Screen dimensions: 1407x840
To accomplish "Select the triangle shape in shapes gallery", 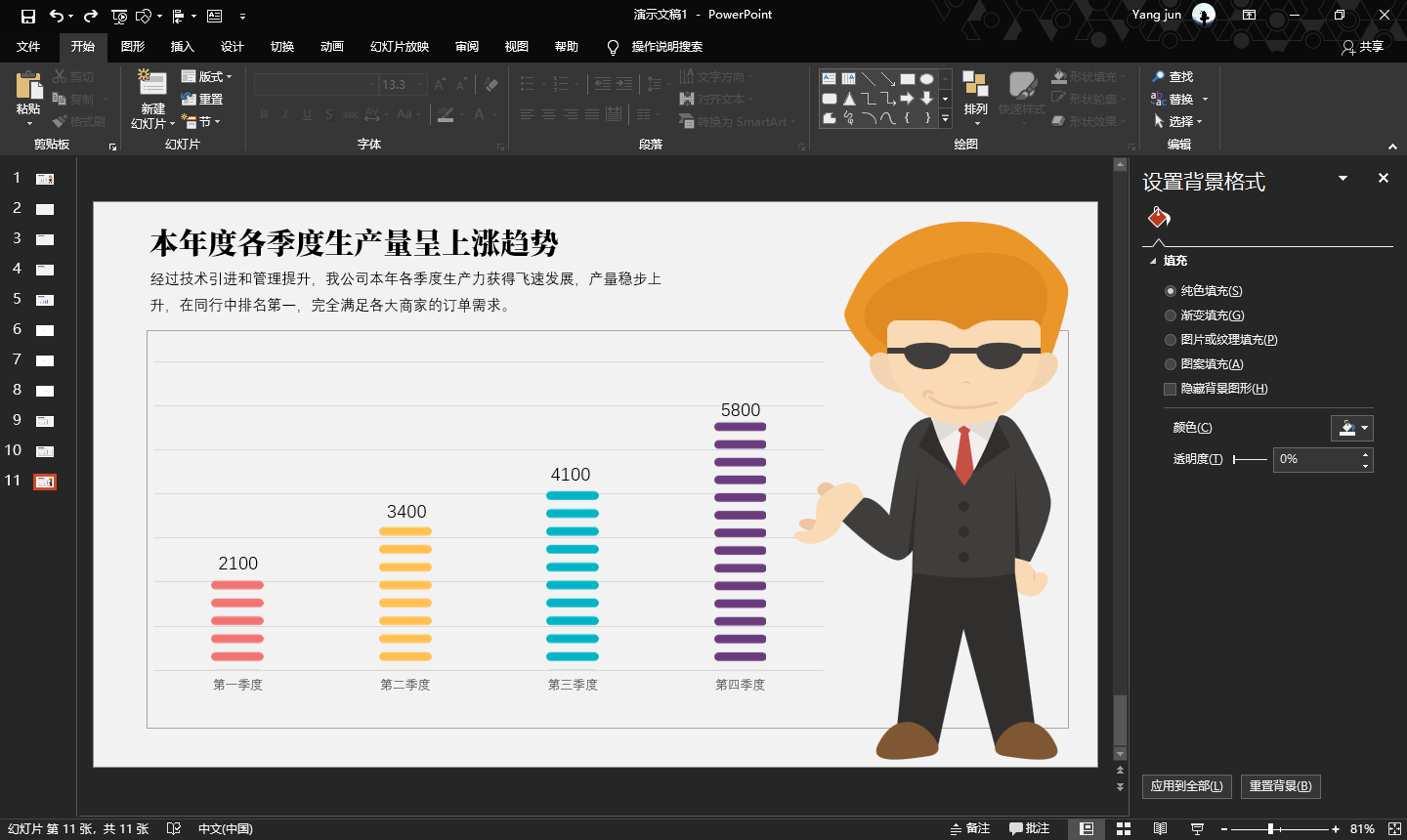I will (849, 99).
